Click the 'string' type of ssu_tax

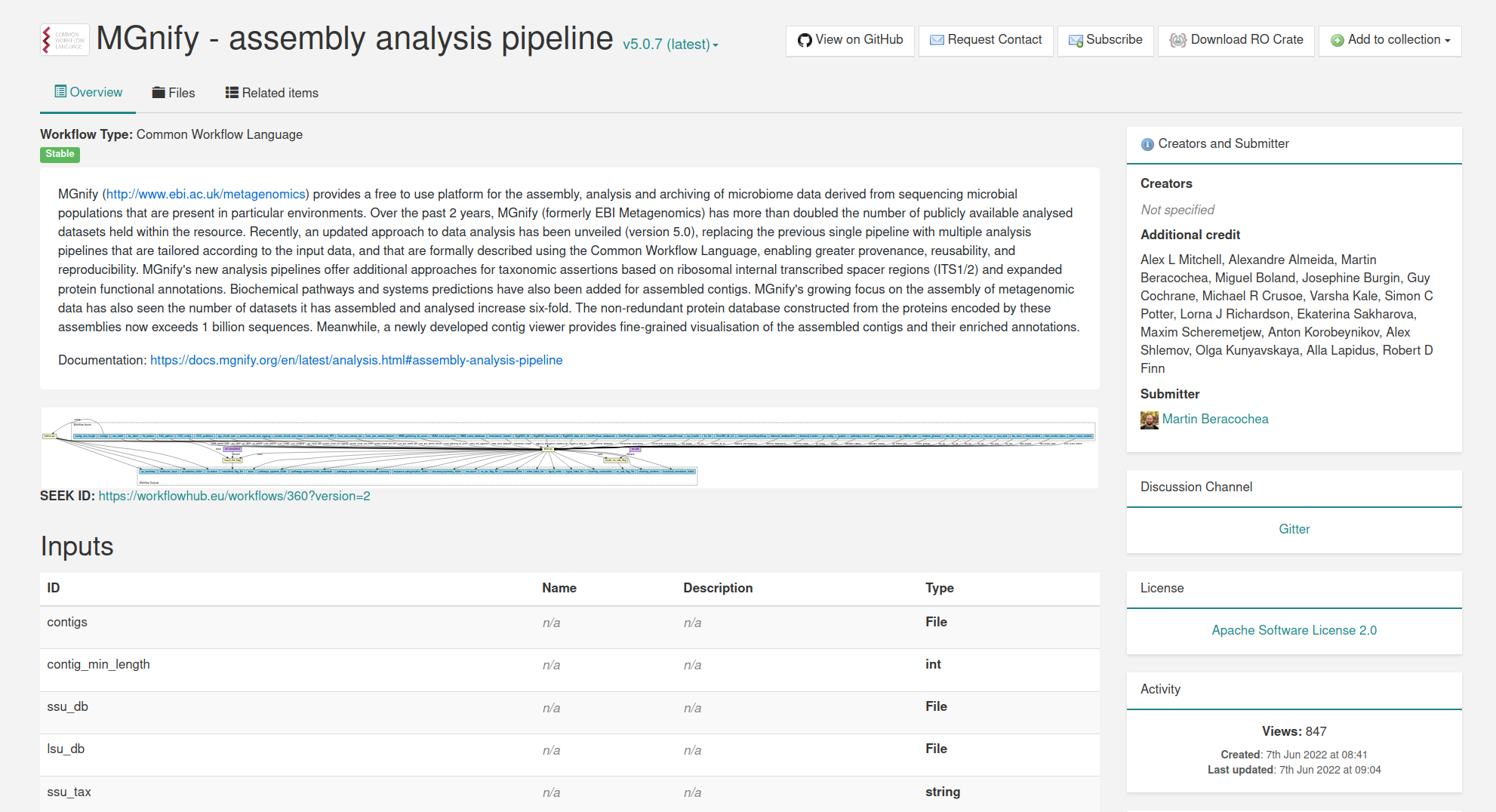click(943, 792)
